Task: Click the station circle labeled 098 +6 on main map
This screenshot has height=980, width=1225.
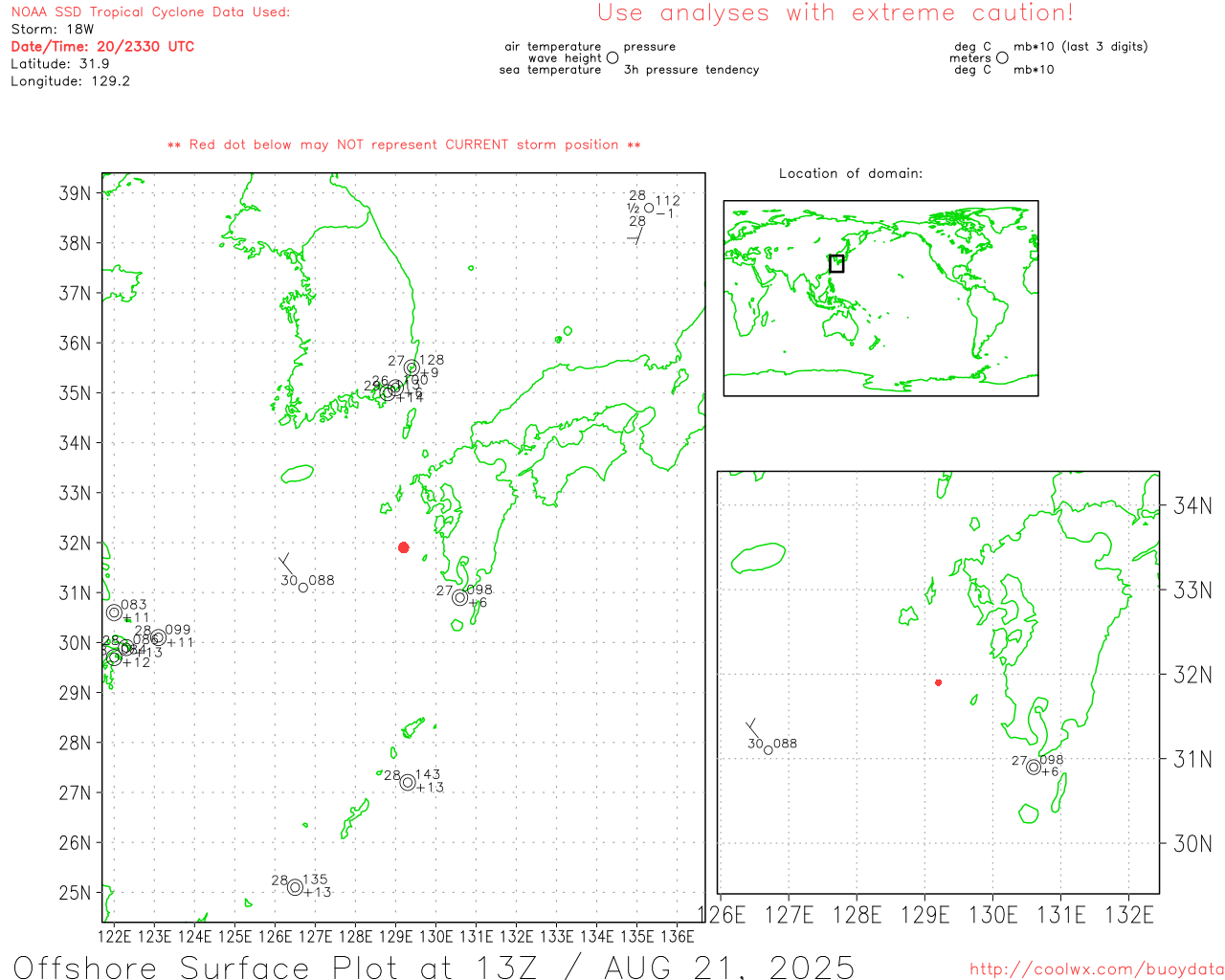Action: (460, 597)
